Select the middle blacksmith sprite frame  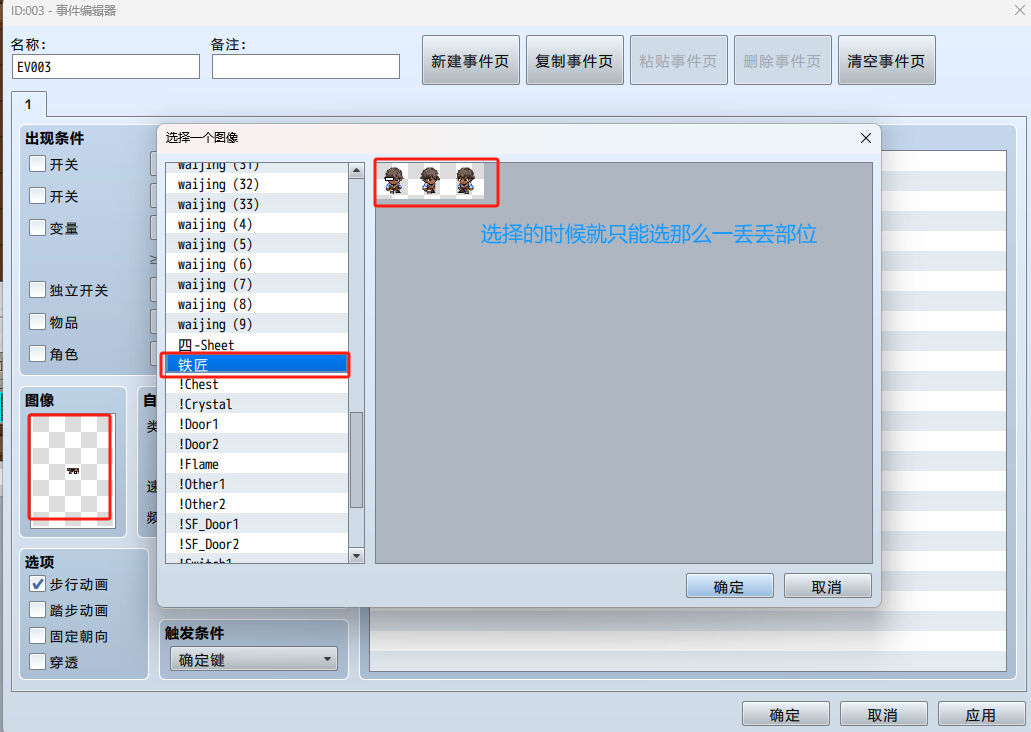(429, 180)
